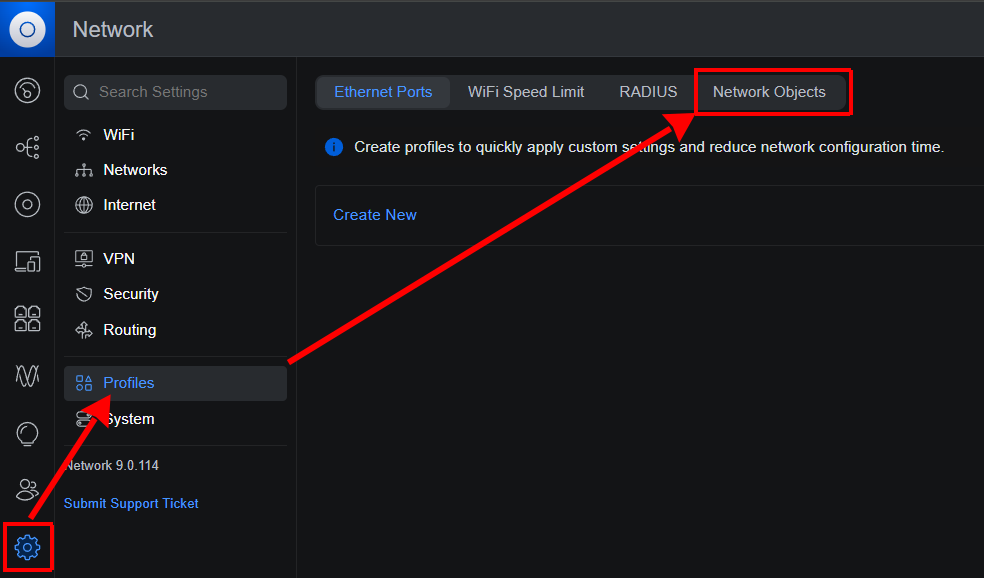Open the Port Manager icon
Screen dimensions: 984x578
click(27, 318)
